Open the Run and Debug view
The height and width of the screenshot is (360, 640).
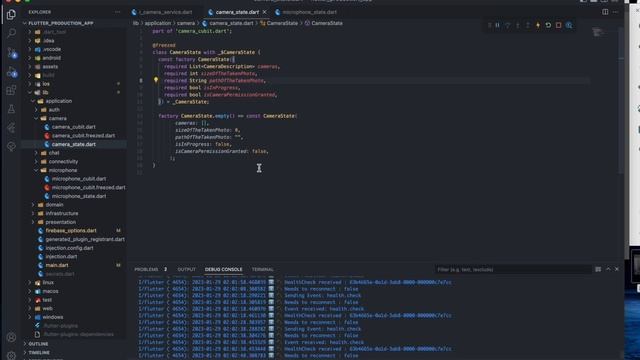[x=11, y=72]
